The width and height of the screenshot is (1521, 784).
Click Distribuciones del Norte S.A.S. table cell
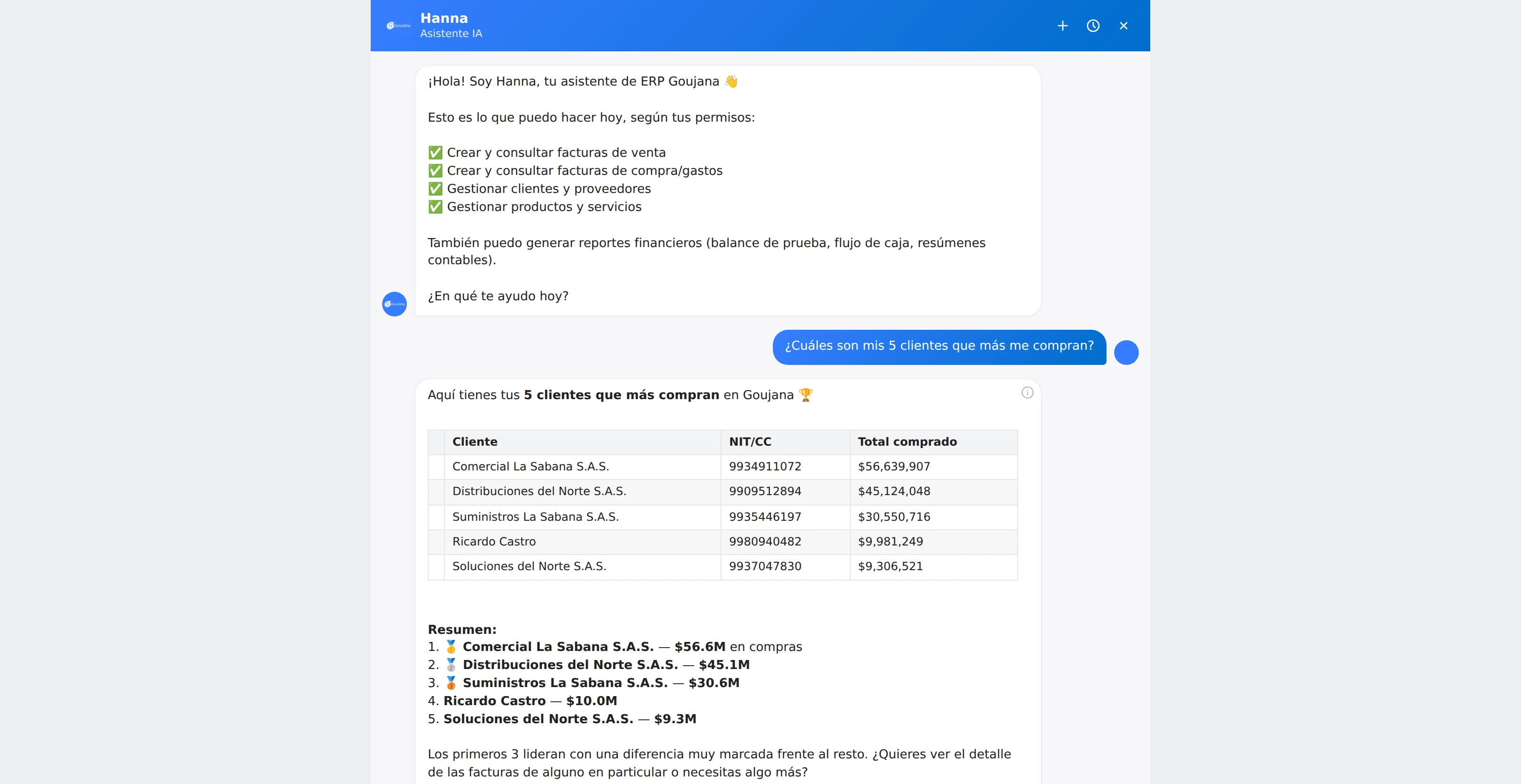pyautogui.click(x=582, y=492)
